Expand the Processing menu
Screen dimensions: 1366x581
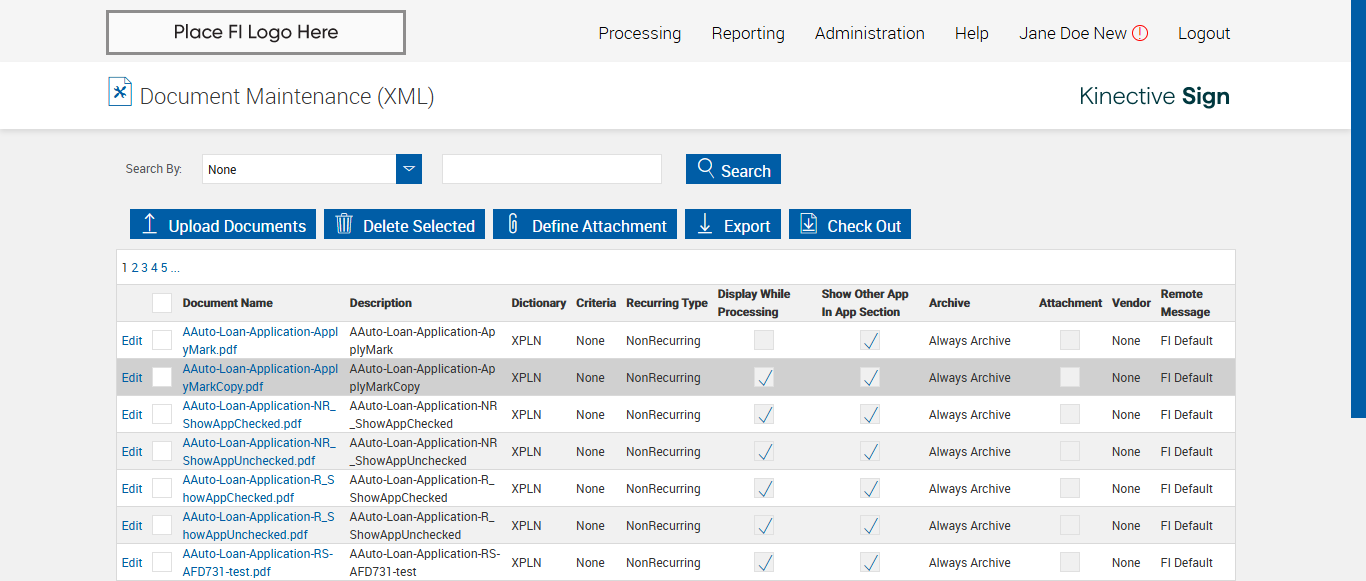pyautogui.click(x=639, y=33)
